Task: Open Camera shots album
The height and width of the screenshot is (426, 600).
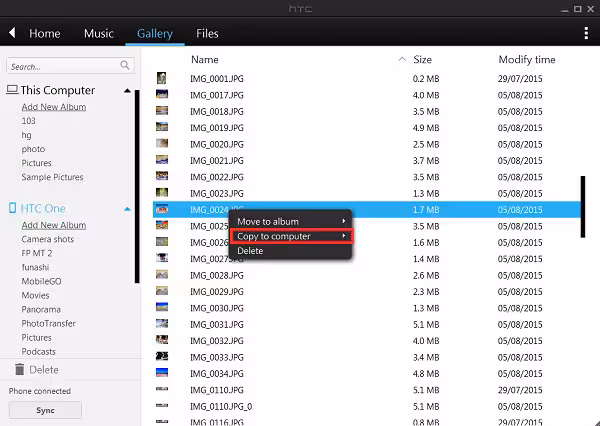Action: [47, 239]
